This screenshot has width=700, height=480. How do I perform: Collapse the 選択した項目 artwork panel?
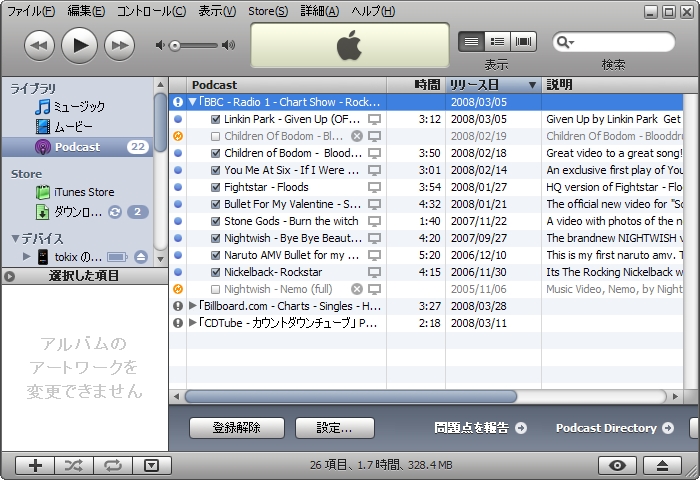click(x=9, y=276)
